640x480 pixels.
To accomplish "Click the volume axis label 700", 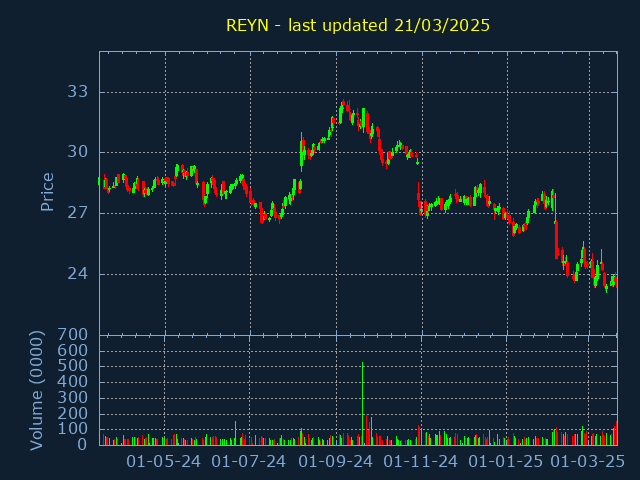I will pos(73,335).
